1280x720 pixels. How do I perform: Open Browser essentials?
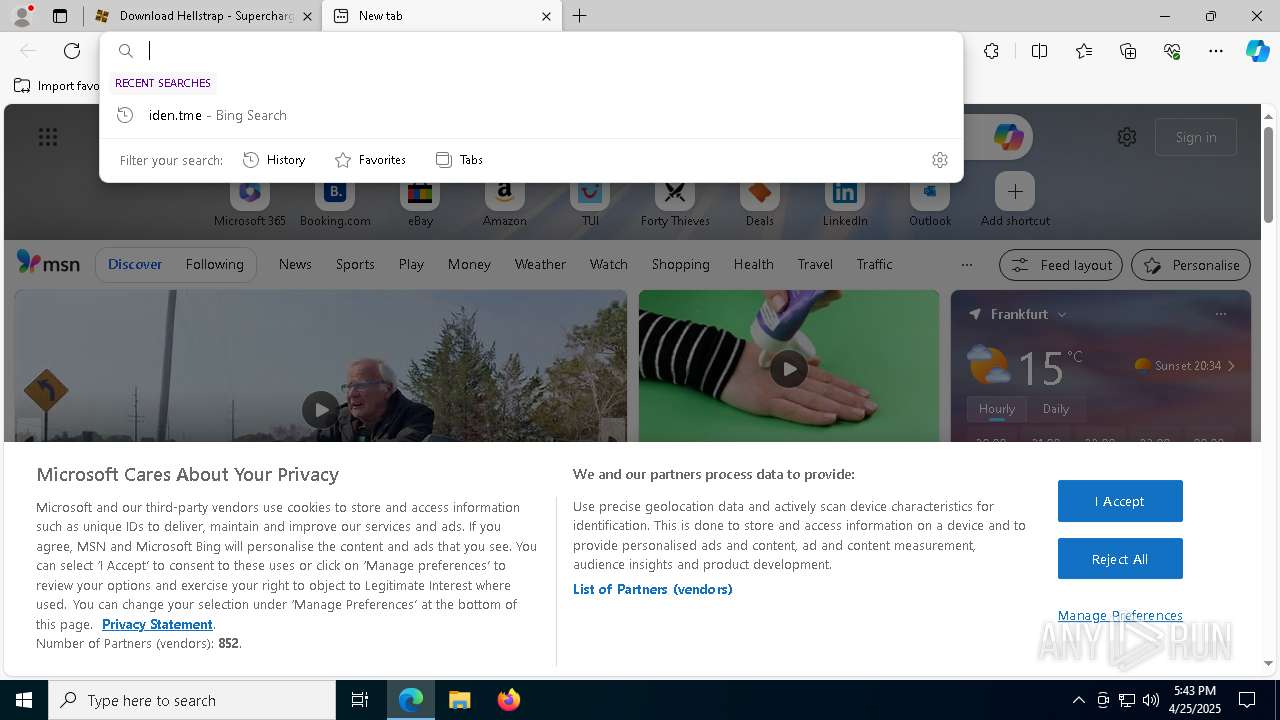click(1172, 51)
